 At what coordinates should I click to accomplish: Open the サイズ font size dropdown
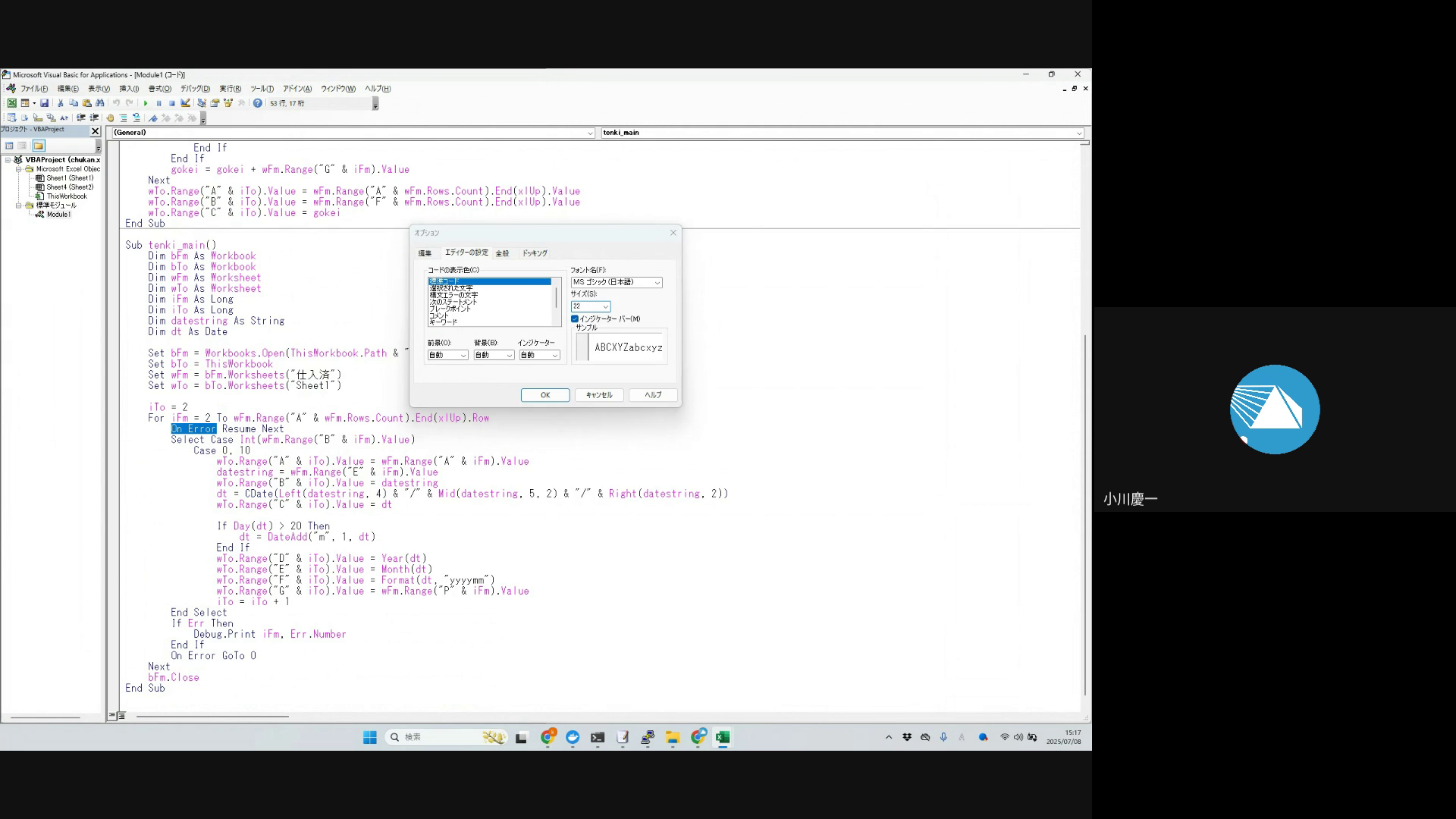(x=605, y=306)
